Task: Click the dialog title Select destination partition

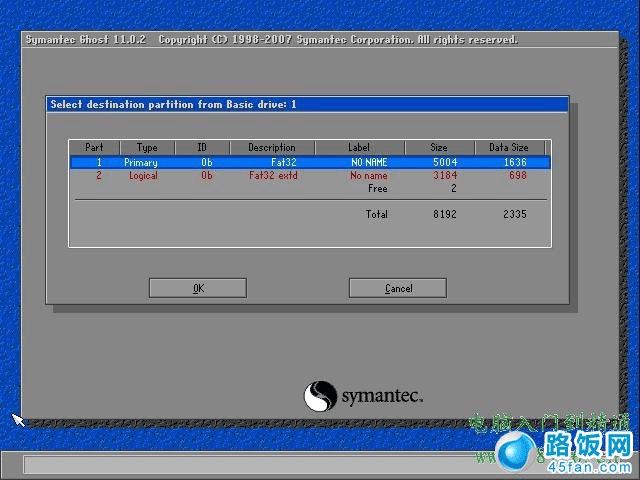Action: click(173, 104)
